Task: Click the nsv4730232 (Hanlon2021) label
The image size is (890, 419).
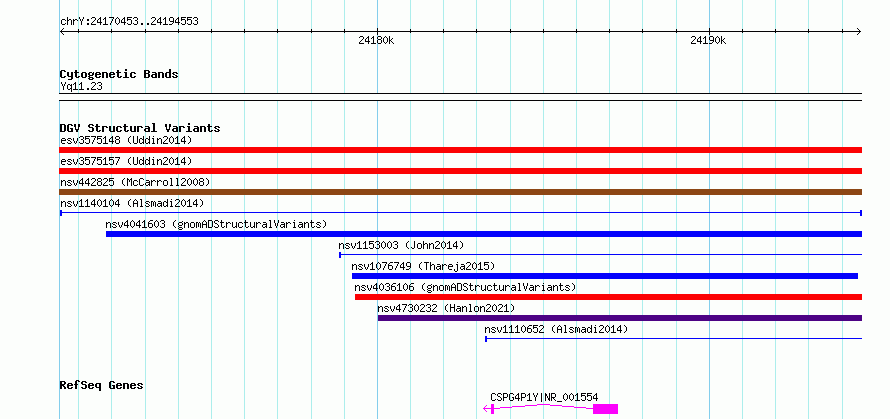Action: 446,308
